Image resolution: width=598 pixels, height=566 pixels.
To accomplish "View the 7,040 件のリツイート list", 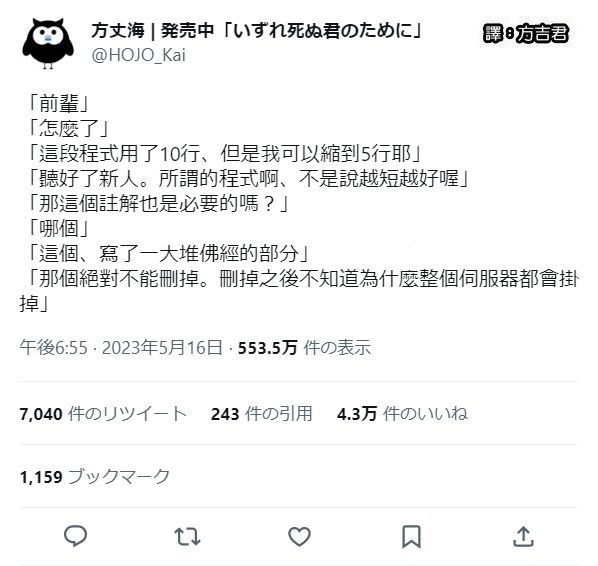I will click(103, 413).
